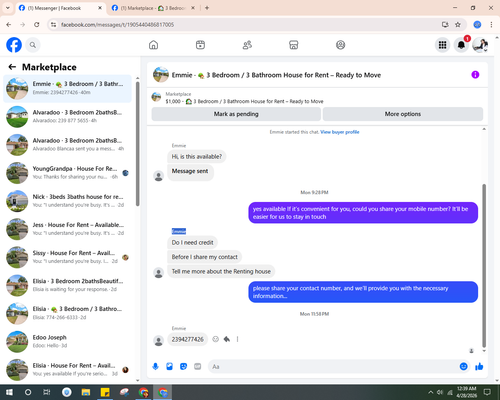Open more options for 2394277426 message
The height and width of the screenshot is (400, 500).
(237, 339)
